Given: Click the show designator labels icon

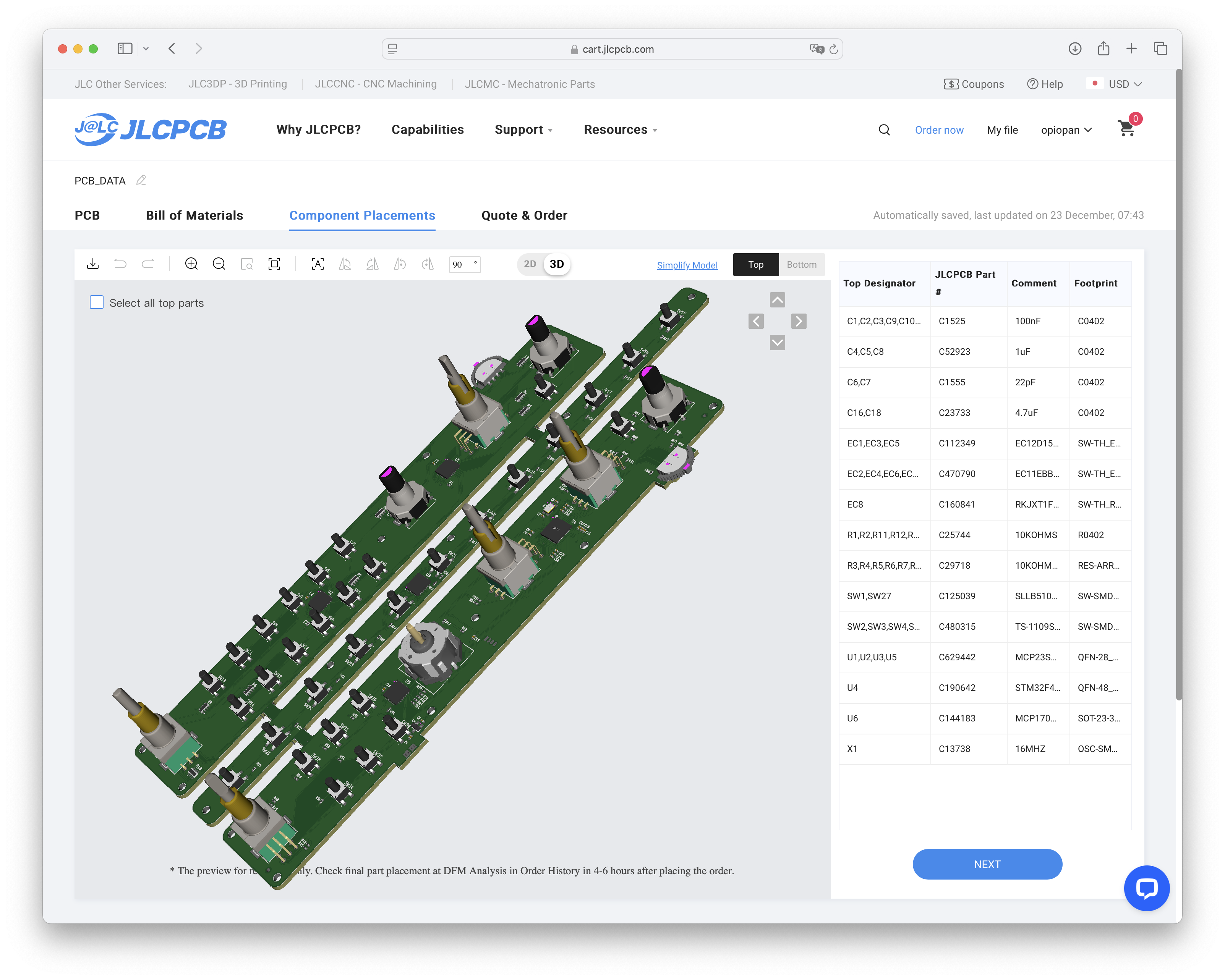Looking at the screenshot, I should [x=318, y=264].
